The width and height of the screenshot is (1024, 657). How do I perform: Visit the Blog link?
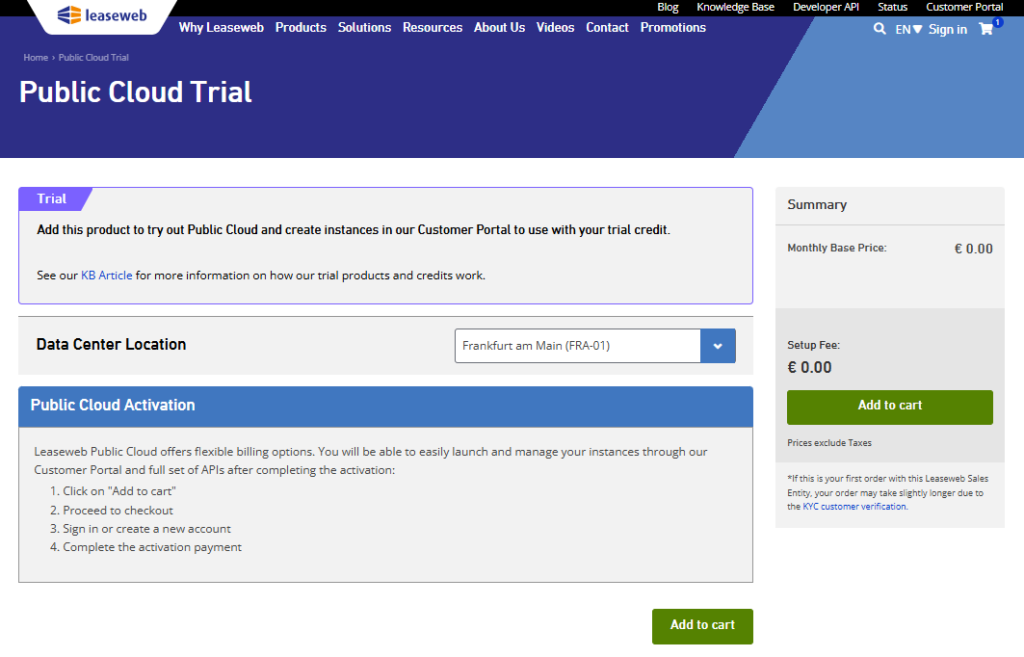click(x=667, y=7)
